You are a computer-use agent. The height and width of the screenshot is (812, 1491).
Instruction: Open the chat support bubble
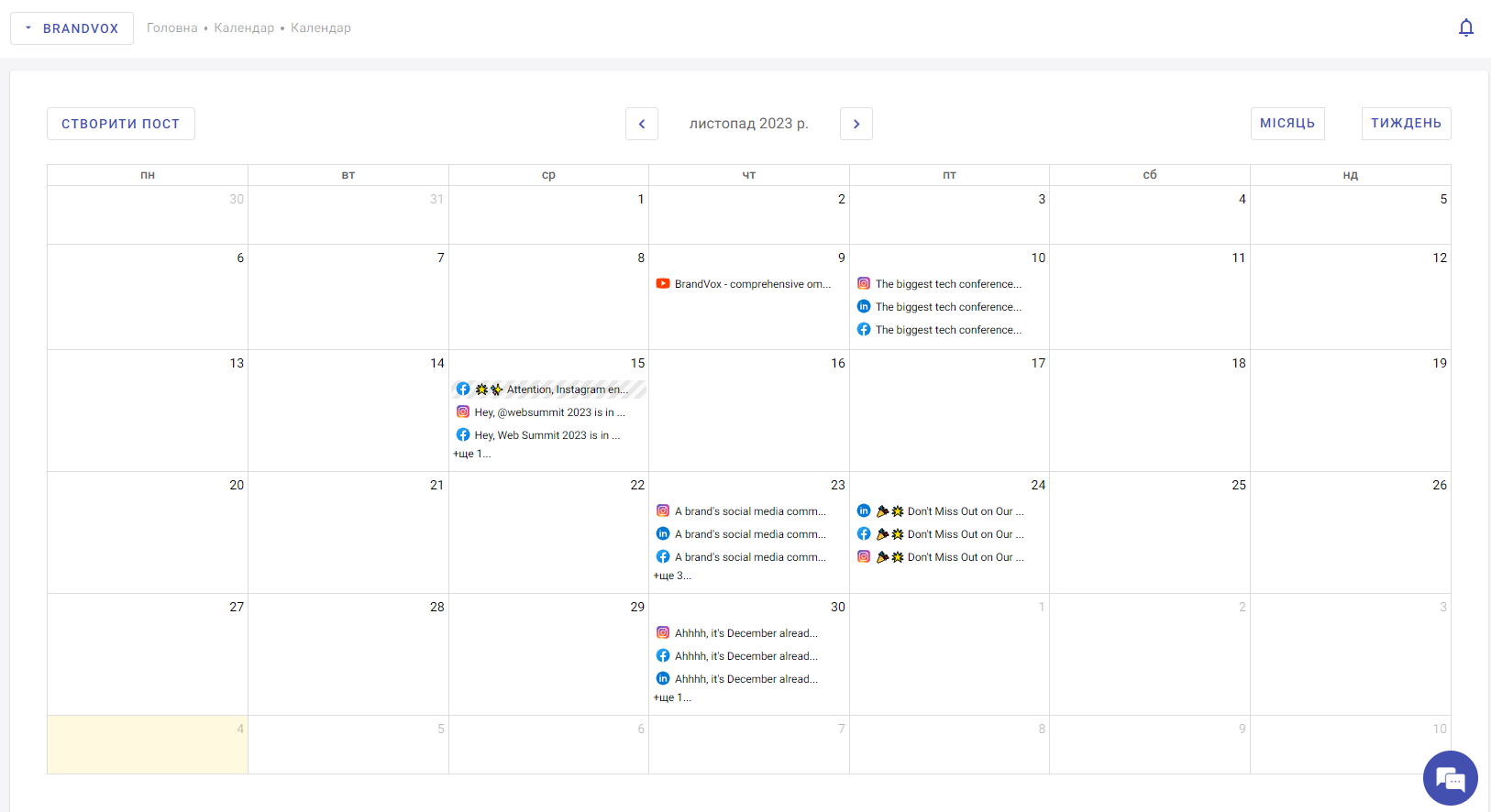click(x=1450, y=778)
